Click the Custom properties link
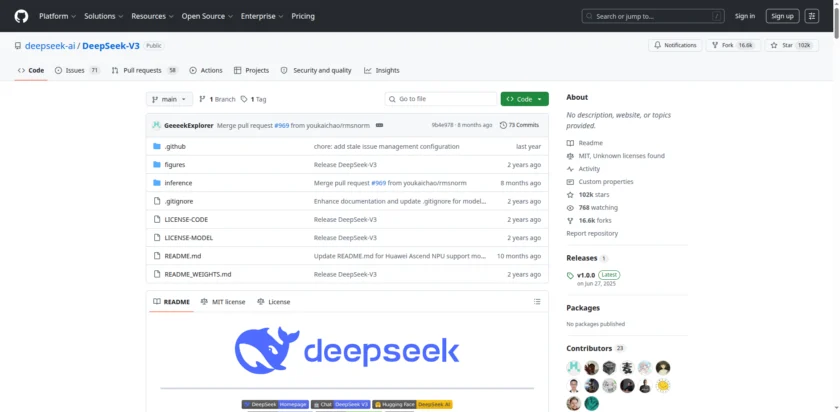 coord(606,182)
